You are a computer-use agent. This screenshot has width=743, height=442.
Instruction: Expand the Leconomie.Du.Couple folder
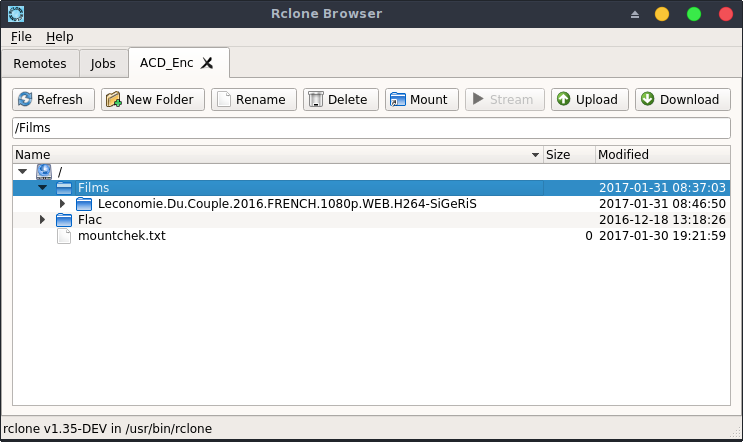[63, 204]
